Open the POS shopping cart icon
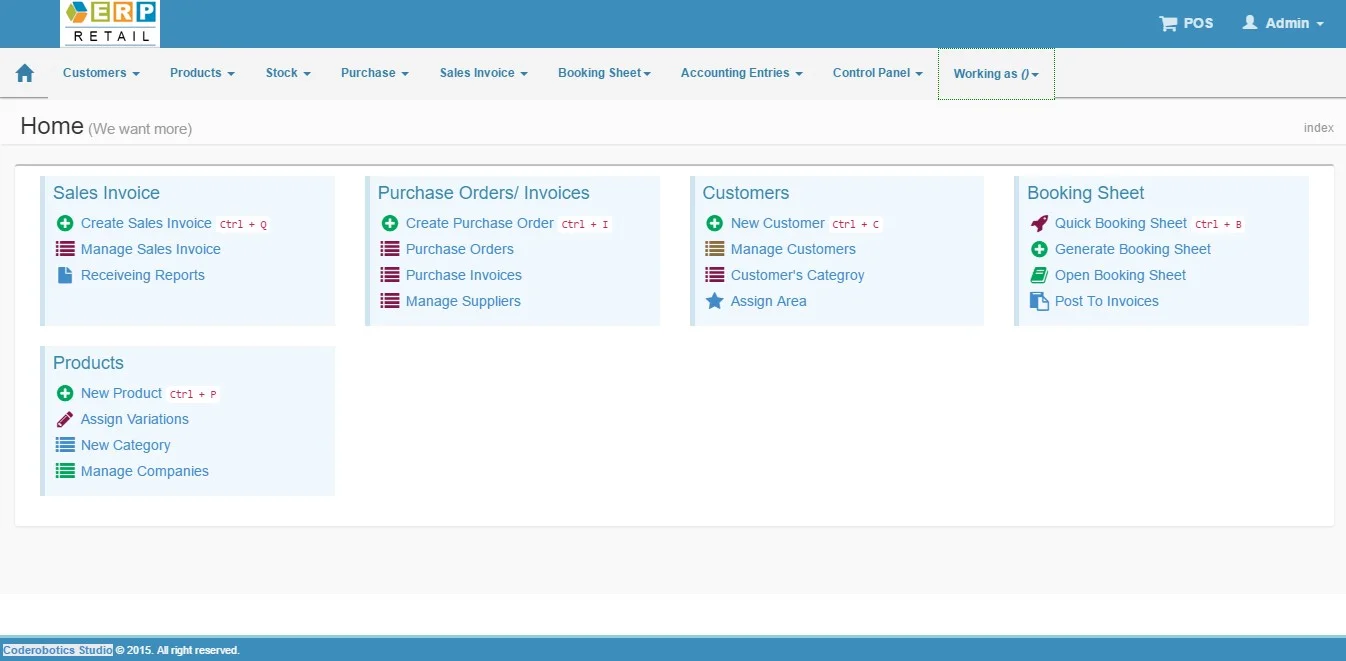The height and width of the screenshot is (661, 1346). point(1168,23)
